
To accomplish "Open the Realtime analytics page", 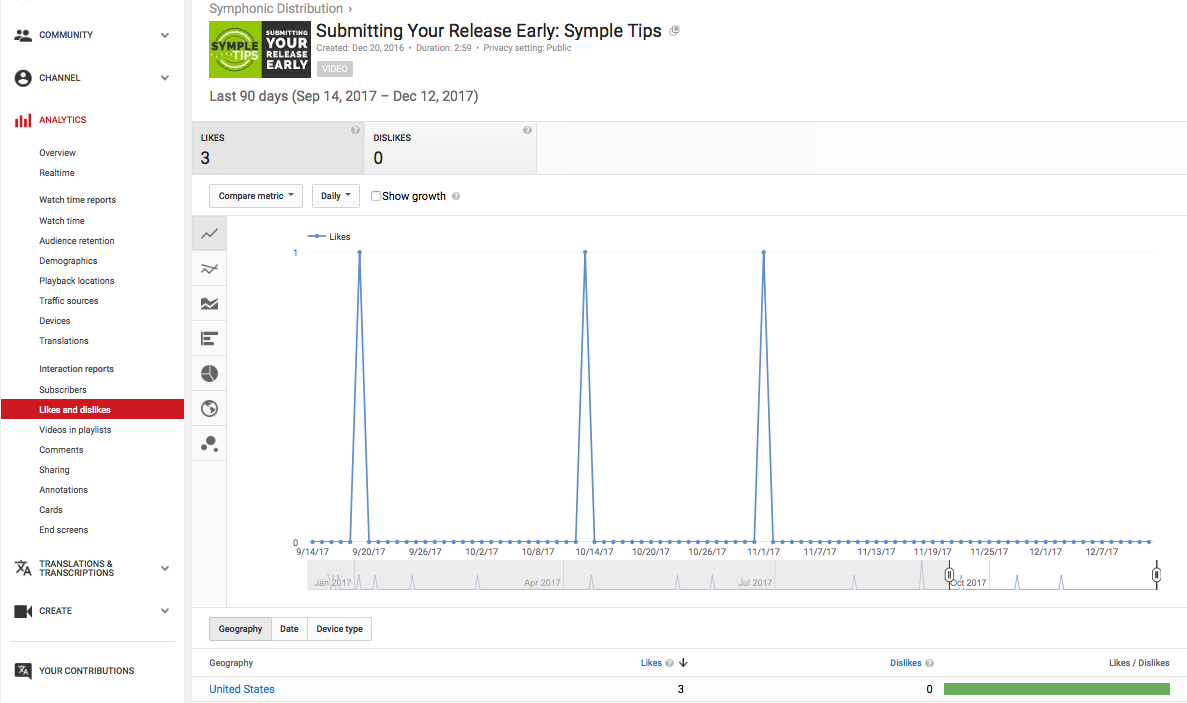I will [57, 173].
